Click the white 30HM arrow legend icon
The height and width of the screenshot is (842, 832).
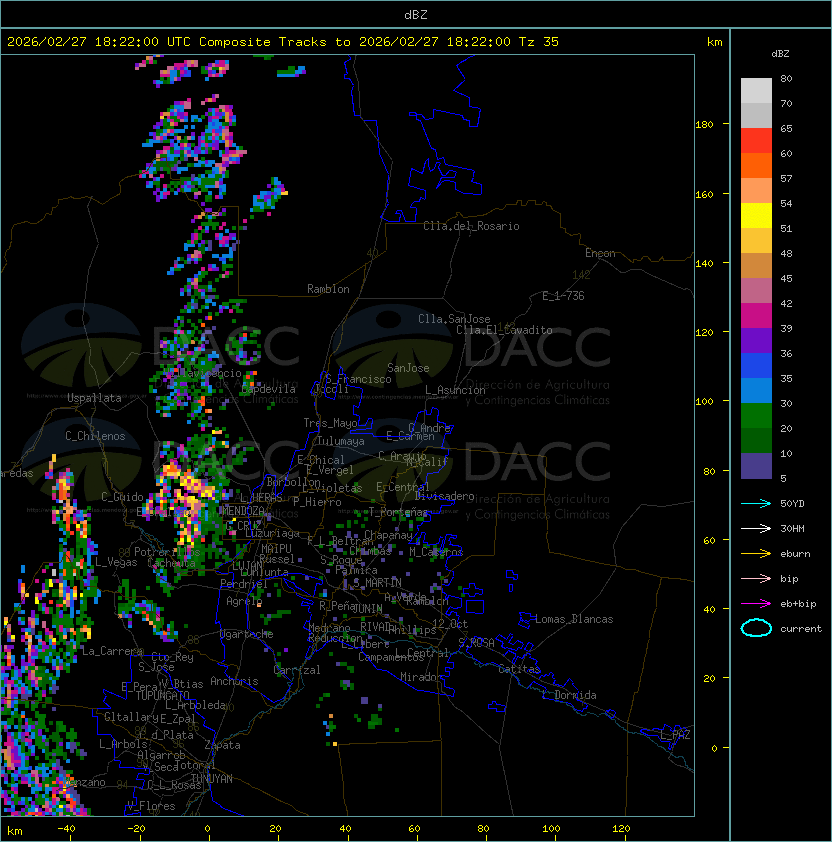(756, 528)
